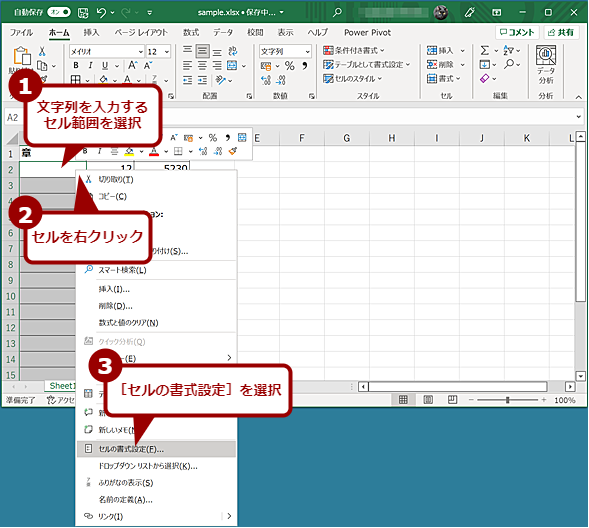
Task: Click the percent style icon in ribbon
Action: [289, 66]
